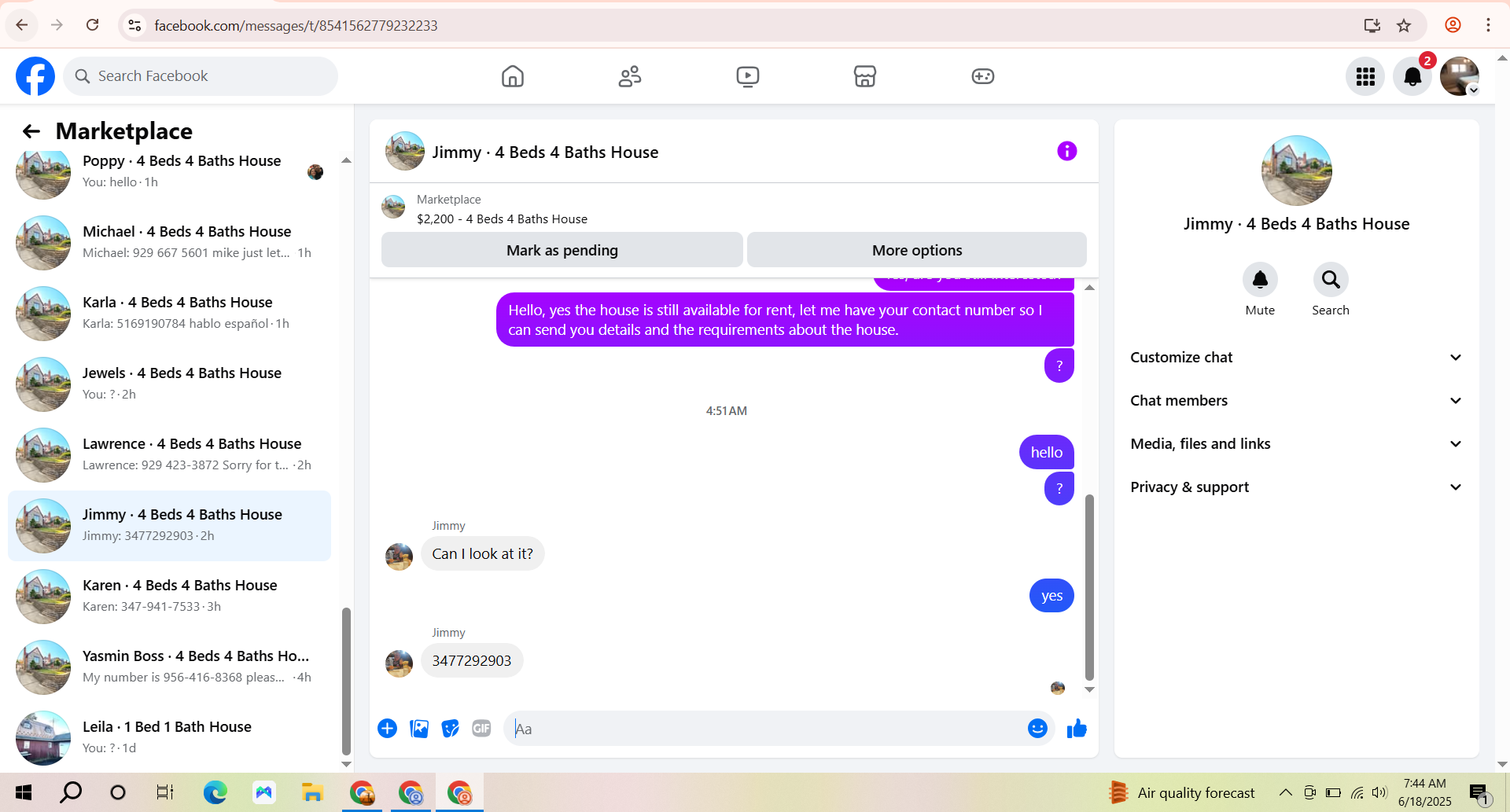Image resolution: width=1510 pixels, height=812 pixels.
Task: Search in conversation magnifier icon
Action: (1331, 280)
